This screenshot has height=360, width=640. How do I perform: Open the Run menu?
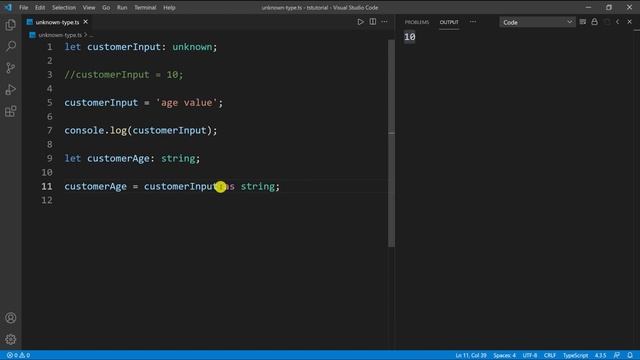(x=122, y=7)
